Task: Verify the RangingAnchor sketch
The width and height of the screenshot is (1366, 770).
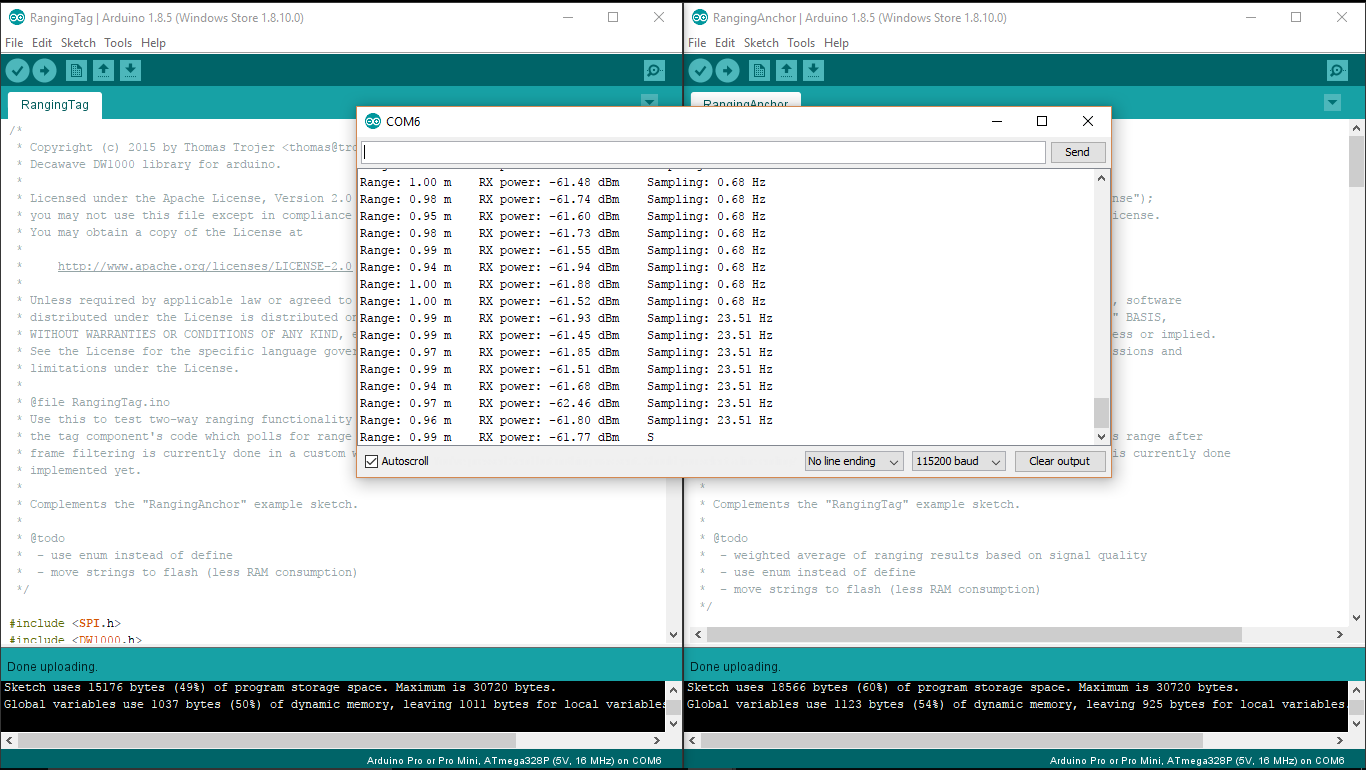Action: tap(700, 70)
